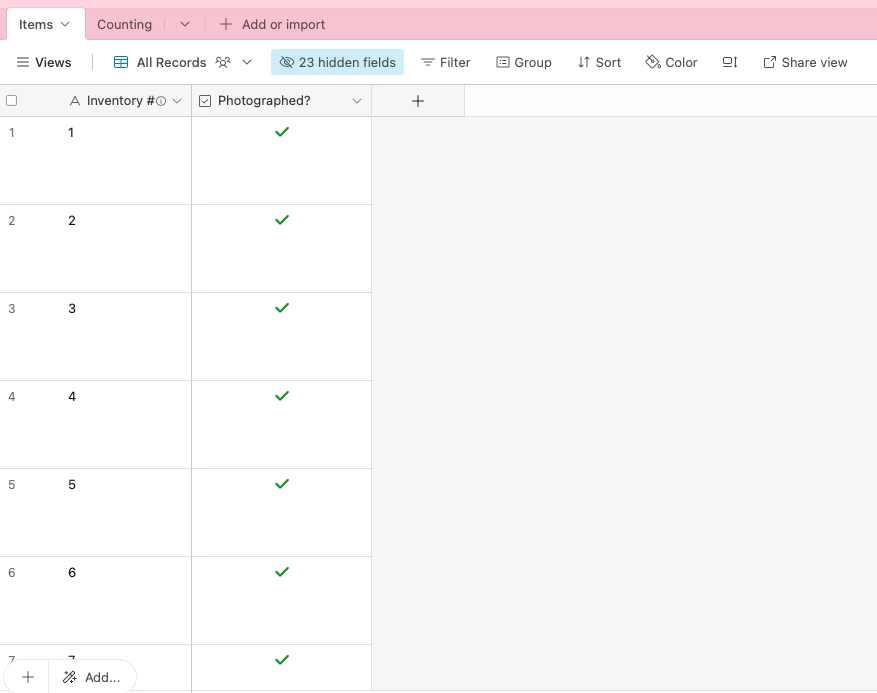Toggle the select-all records checkbox

point(12,101)
